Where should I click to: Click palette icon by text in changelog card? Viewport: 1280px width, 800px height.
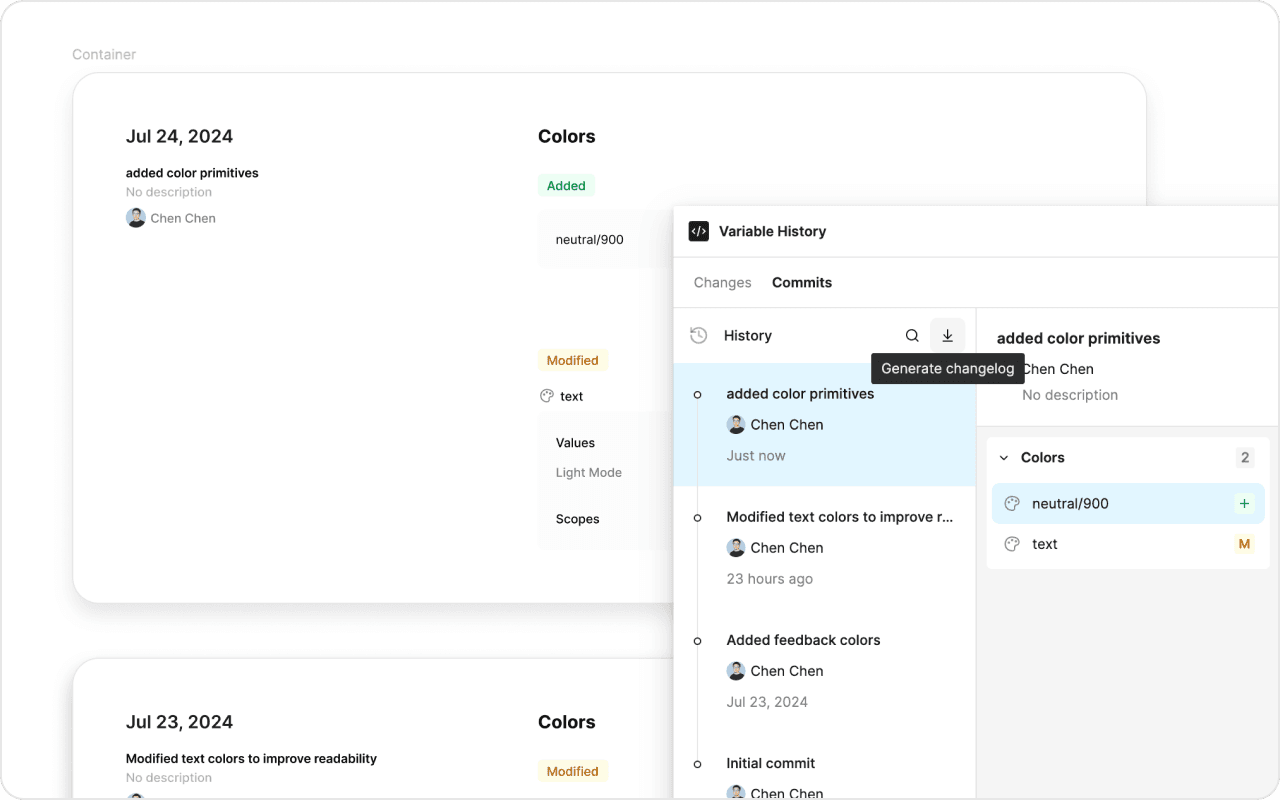click(546, 396)
